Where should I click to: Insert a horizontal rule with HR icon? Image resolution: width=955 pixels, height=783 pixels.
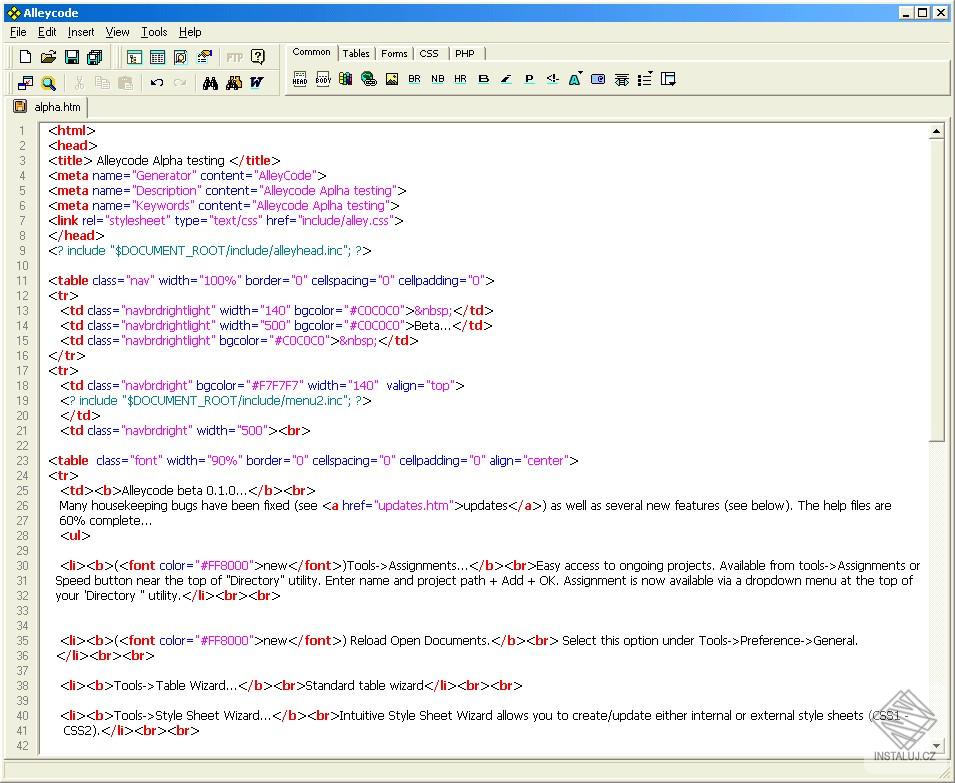point(459,78)
